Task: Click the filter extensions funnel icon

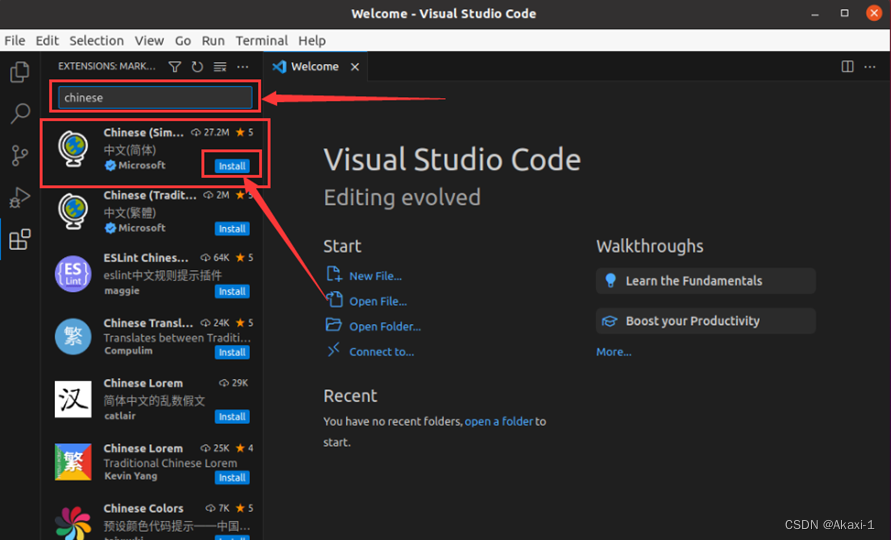Action: pyautogui.click(x=175, y=67)
